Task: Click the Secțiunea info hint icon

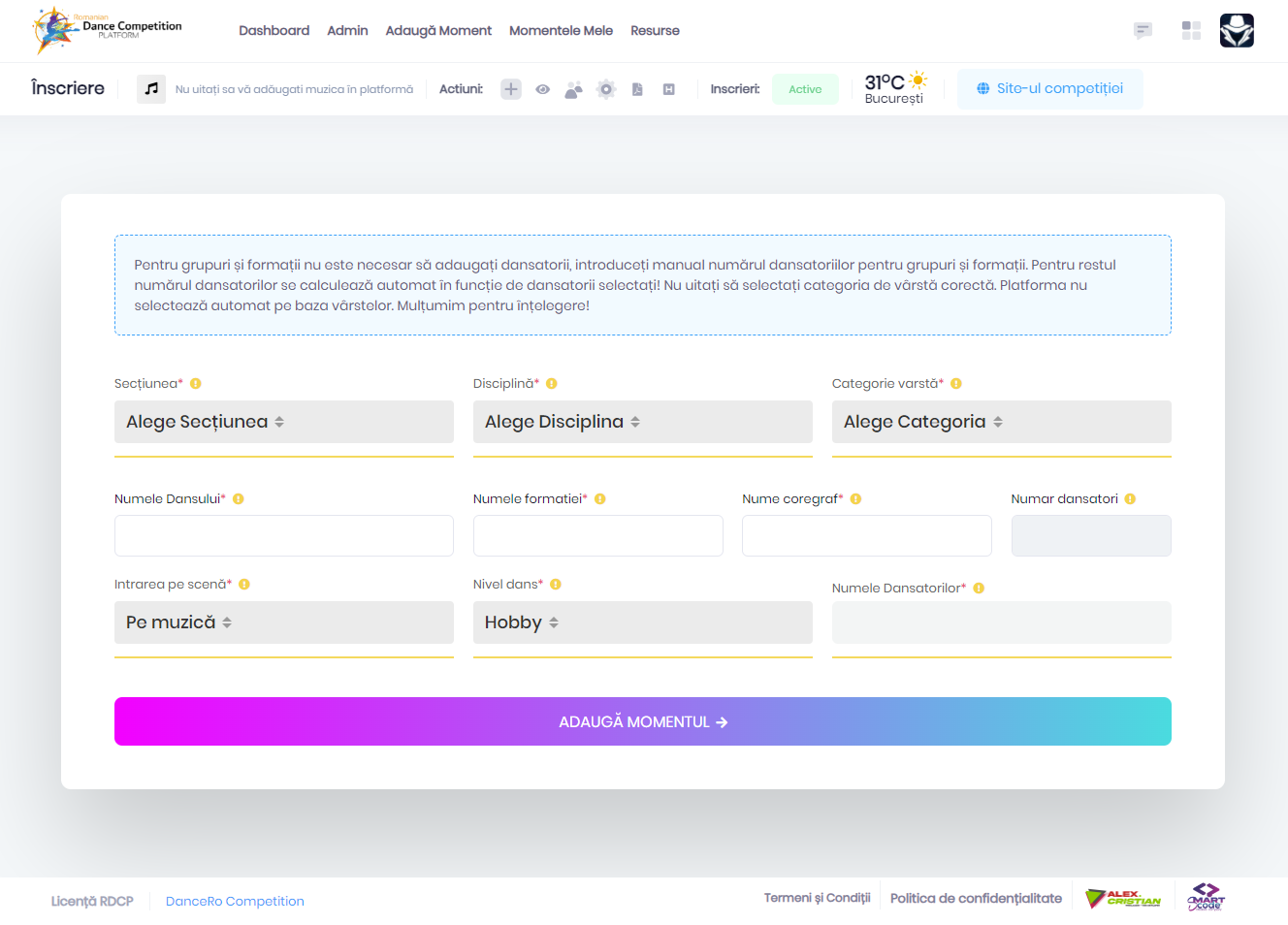Action: tap(196, 384)
